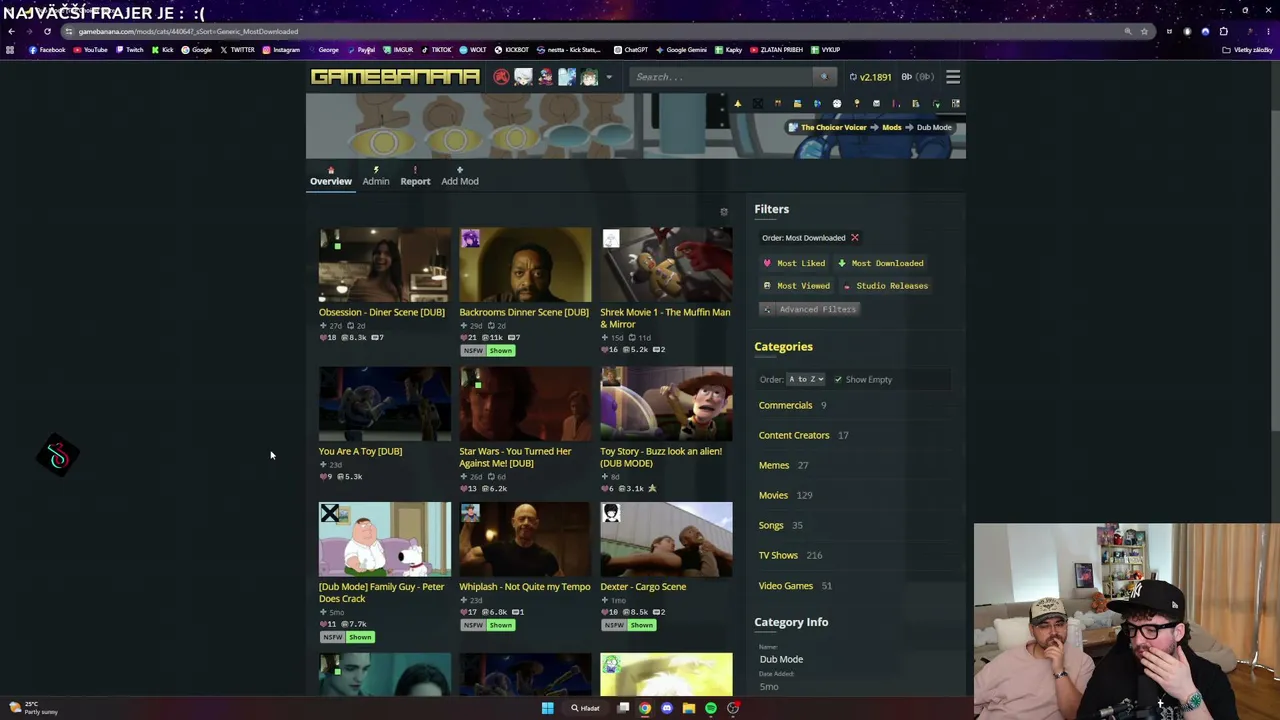Open File Explorer from the taskbar
1280x720 pixels.
689,708
